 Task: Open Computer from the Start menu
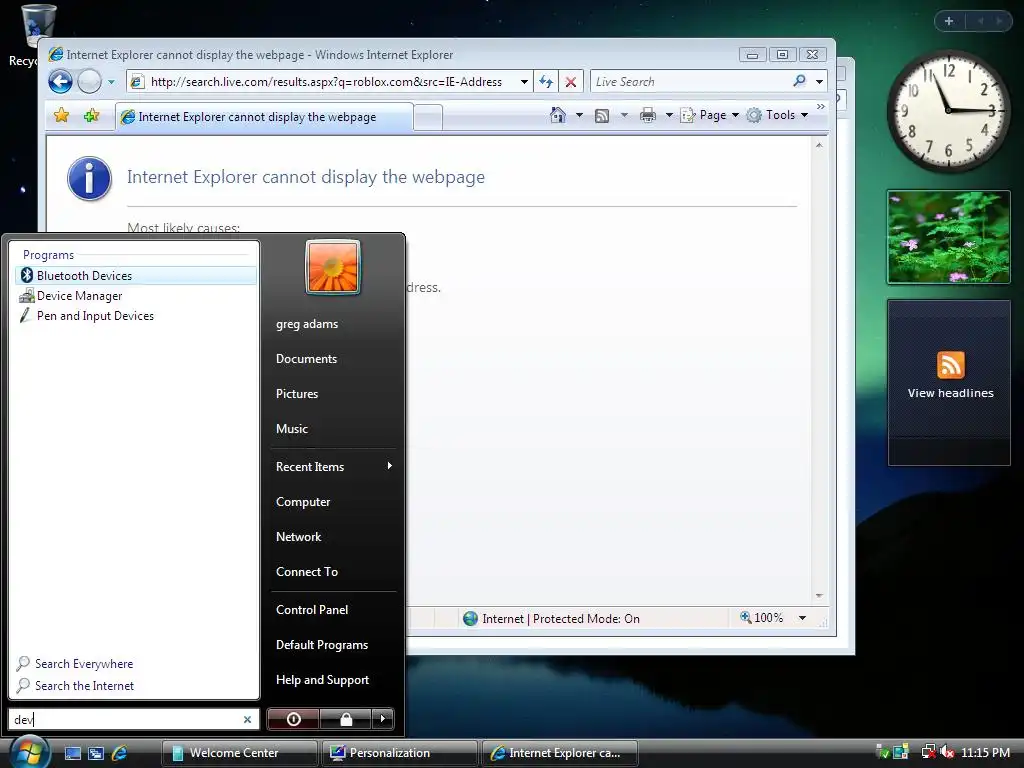point(302,502)
